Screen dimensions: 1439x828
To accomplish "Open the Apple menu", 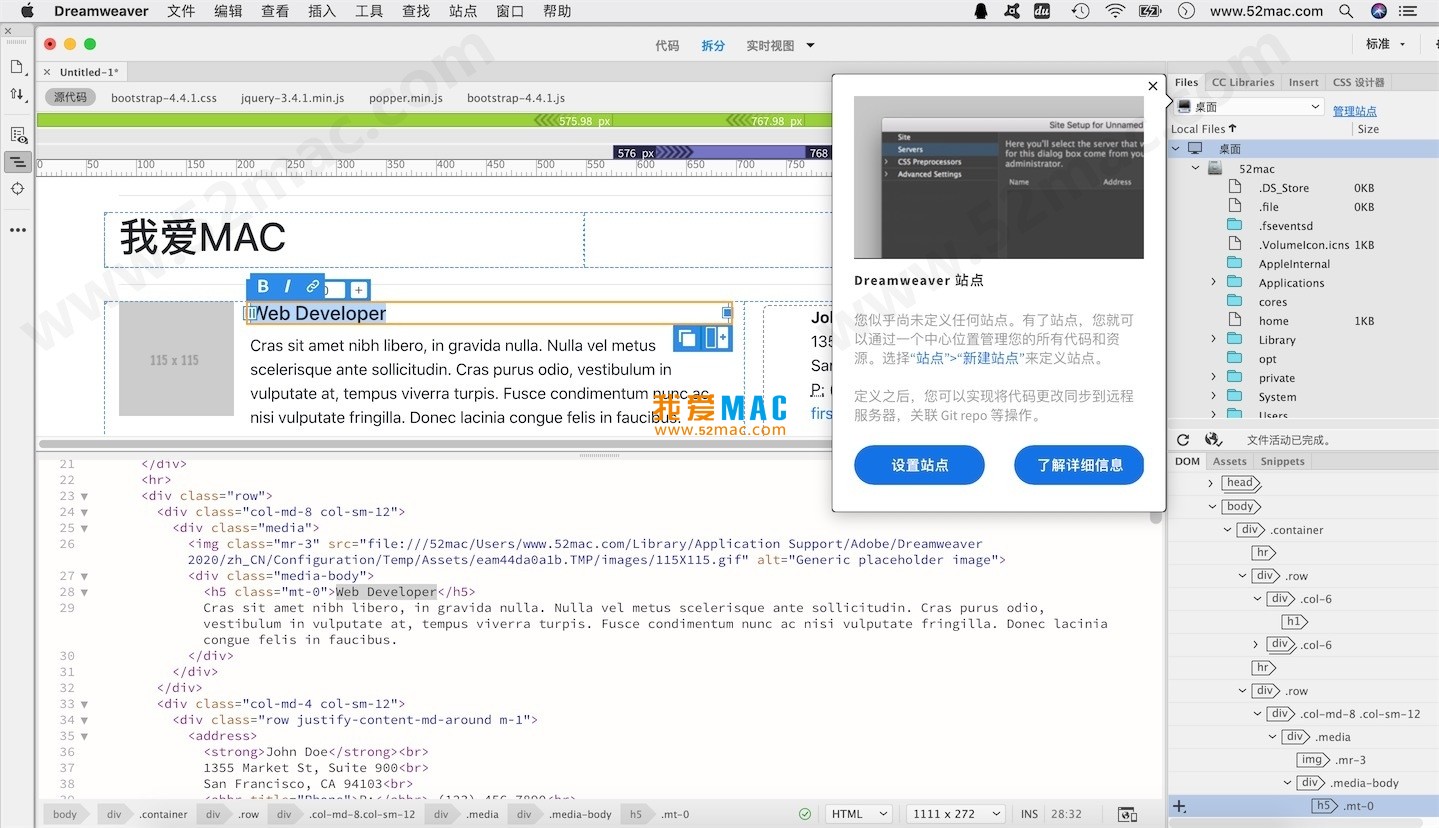I will [x=27, y=11].
